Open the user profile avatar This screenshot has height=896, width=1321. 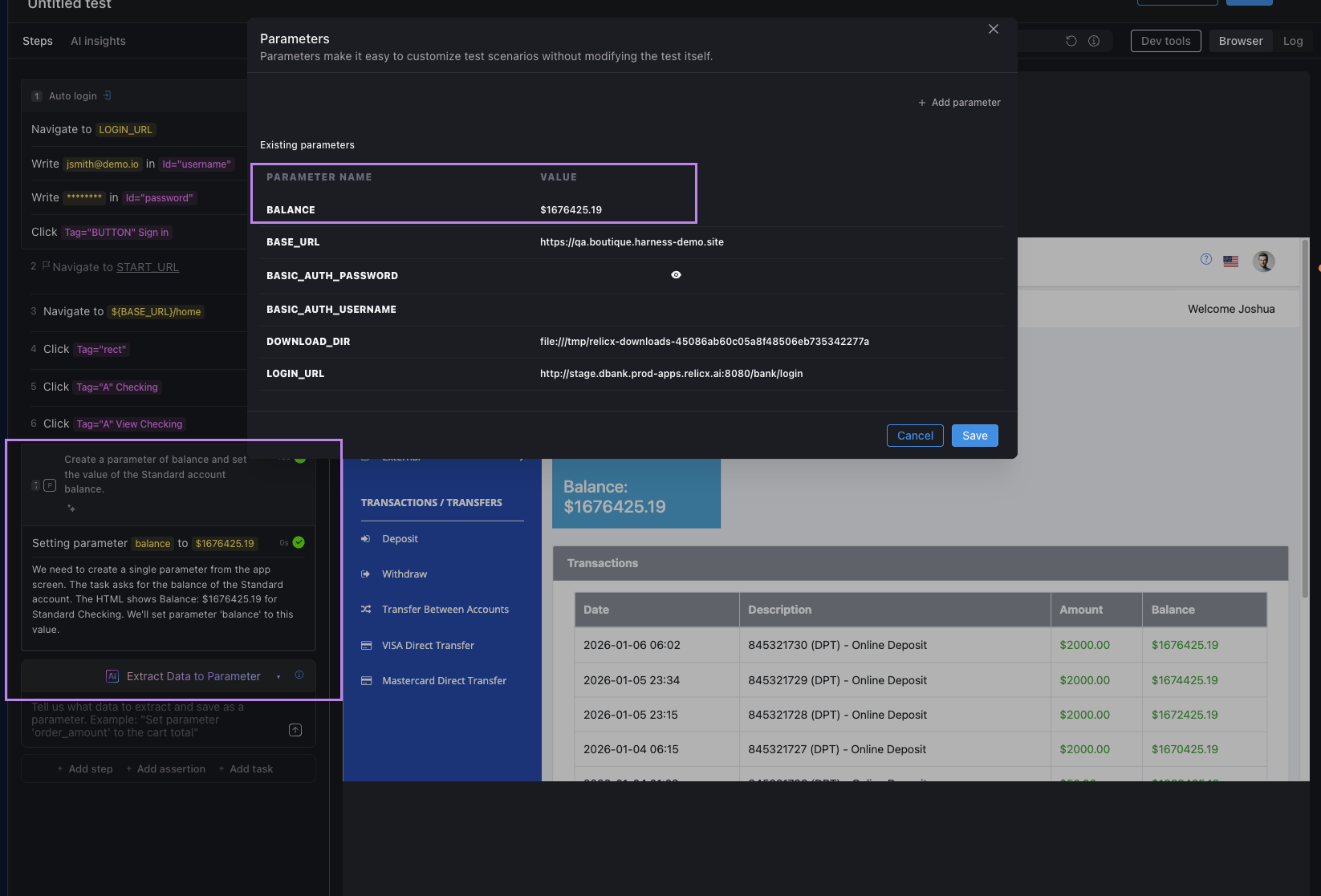pos(1263,262)
